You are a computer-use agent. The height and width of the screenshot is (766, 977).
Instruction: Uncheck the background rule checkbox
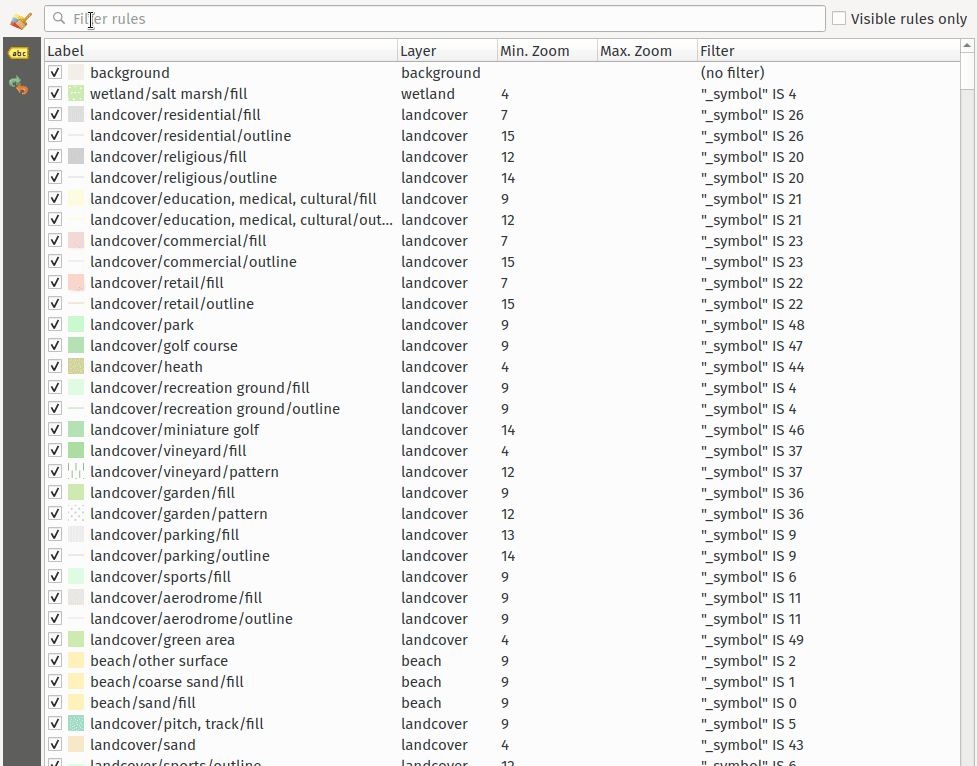click(55, 73)
